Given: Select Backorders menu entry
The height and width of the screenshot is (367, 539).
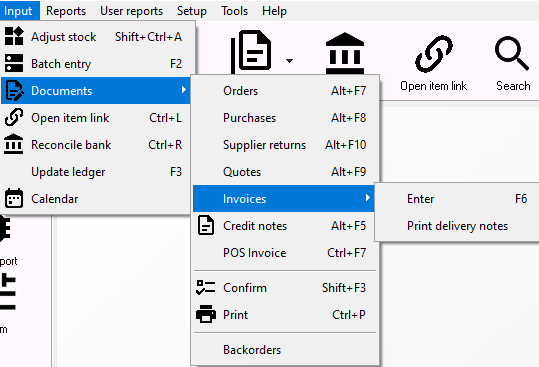Looking at the screenshot, I should (x=284, y=349).
